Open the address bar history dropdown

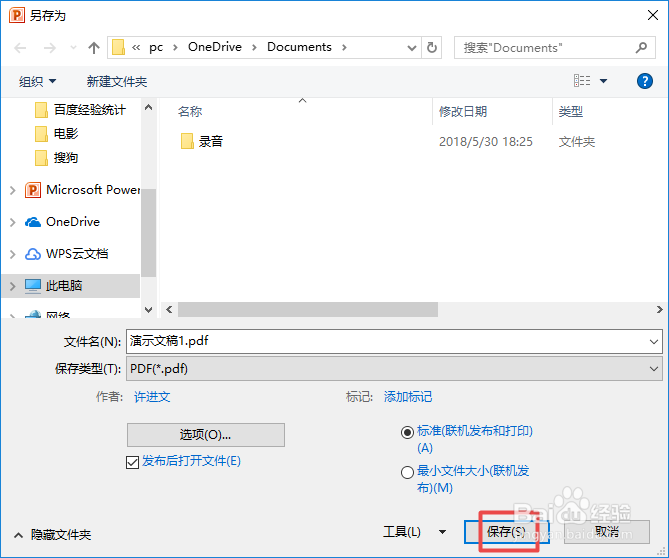[411, 47]
